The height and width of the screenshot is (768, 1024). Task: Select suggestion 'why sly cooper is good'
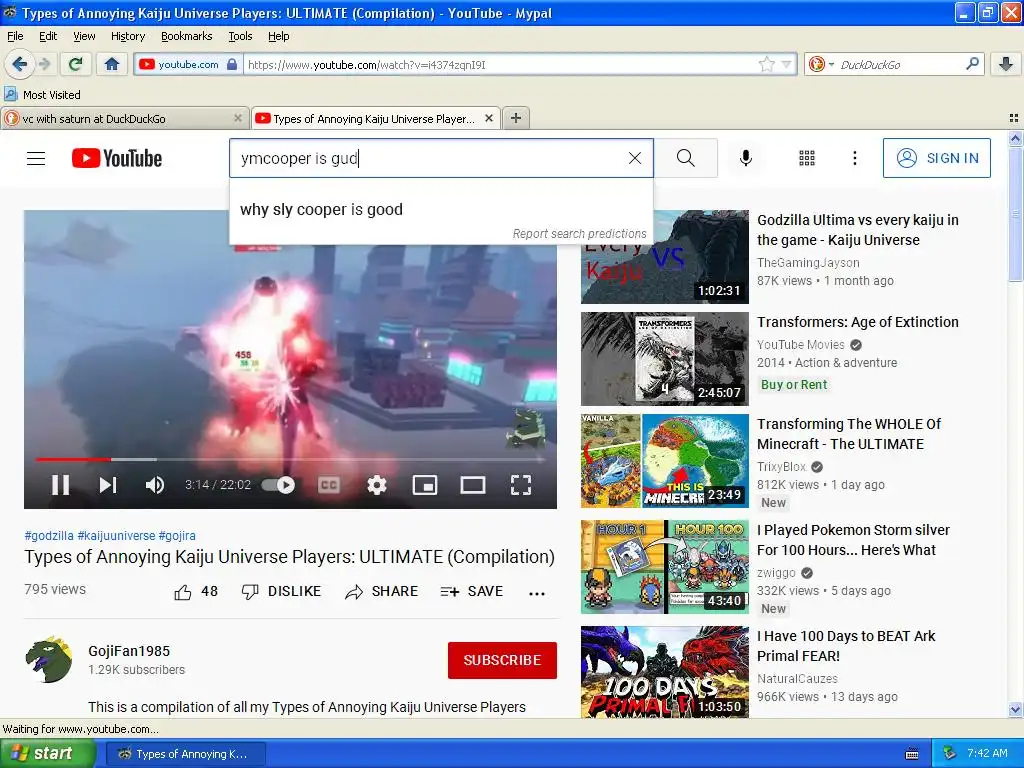click(441, 210)
